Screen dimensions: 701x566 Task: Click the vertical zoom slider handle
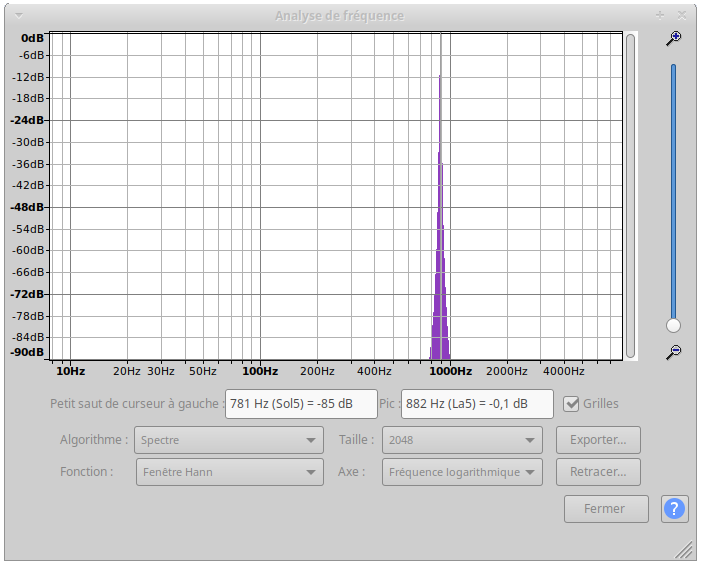coord(673,325)
